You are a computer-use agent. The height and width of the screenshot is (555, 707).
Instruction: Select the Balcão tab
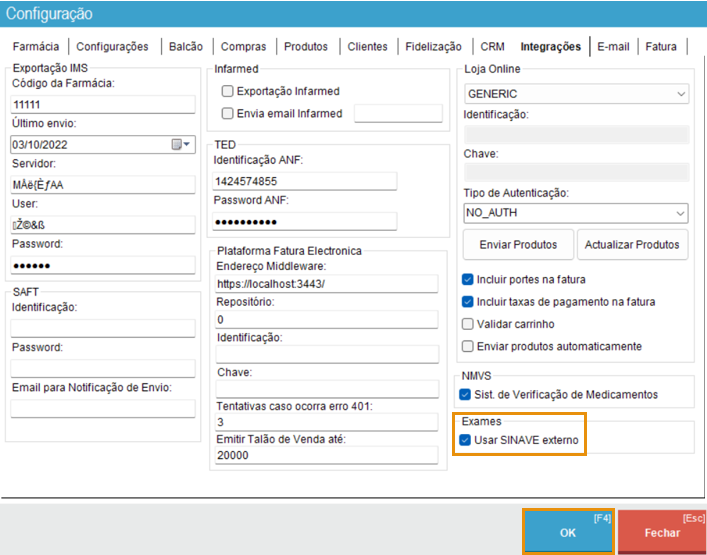coord(186,46)
